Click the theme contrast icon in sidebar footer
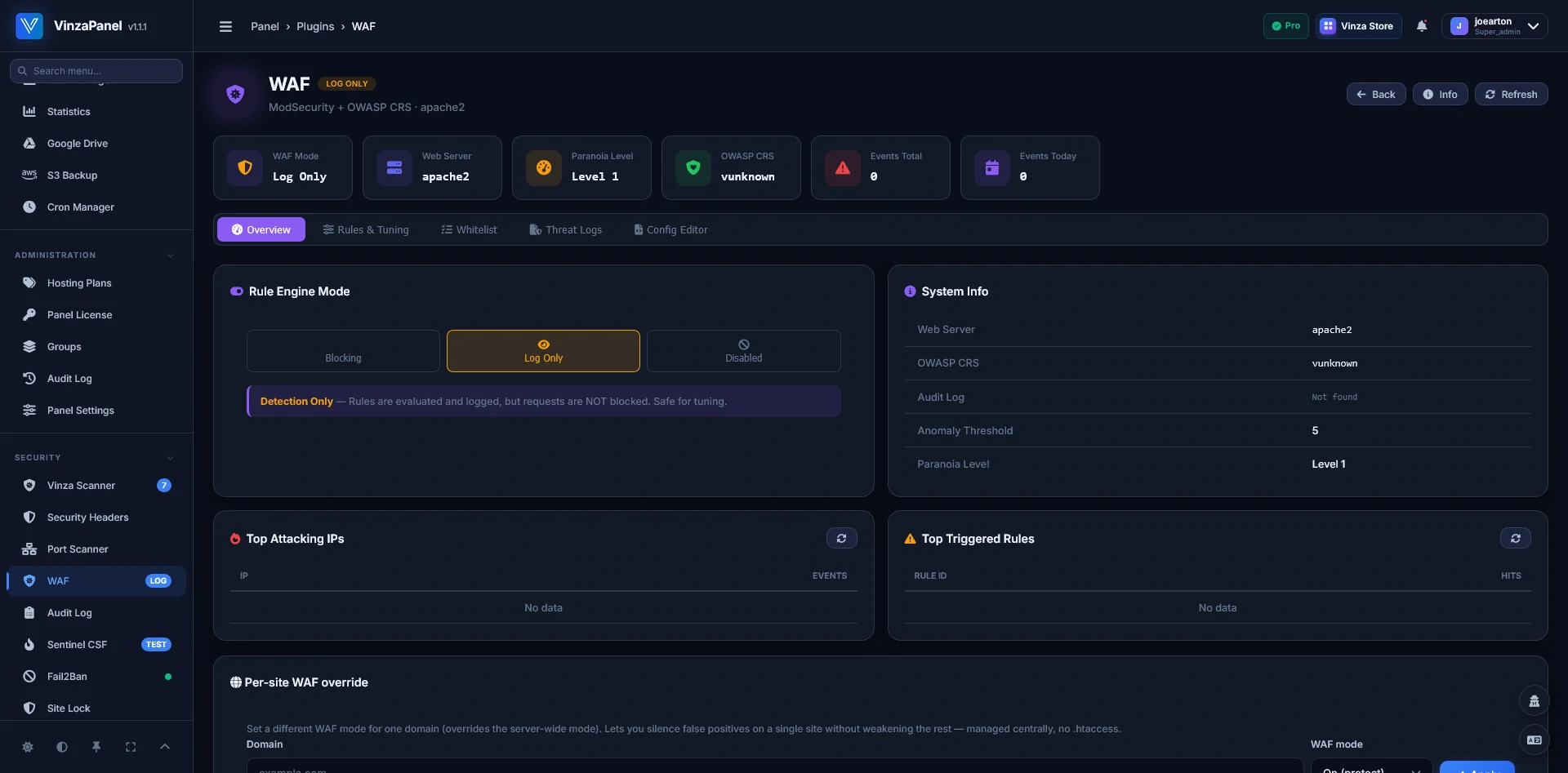 [62, 747]
